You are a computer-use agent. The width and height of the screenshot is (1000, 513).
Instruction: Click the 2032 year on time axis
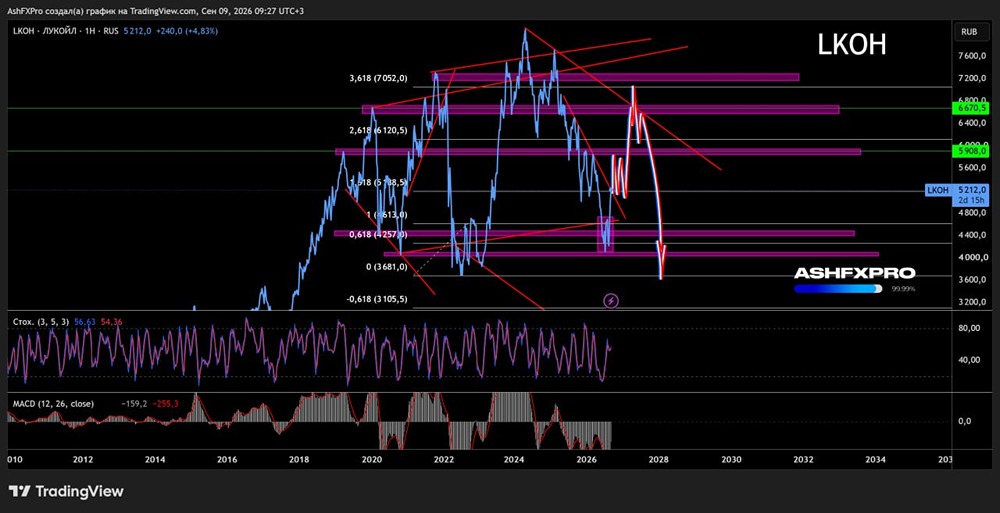coord(804,459)
